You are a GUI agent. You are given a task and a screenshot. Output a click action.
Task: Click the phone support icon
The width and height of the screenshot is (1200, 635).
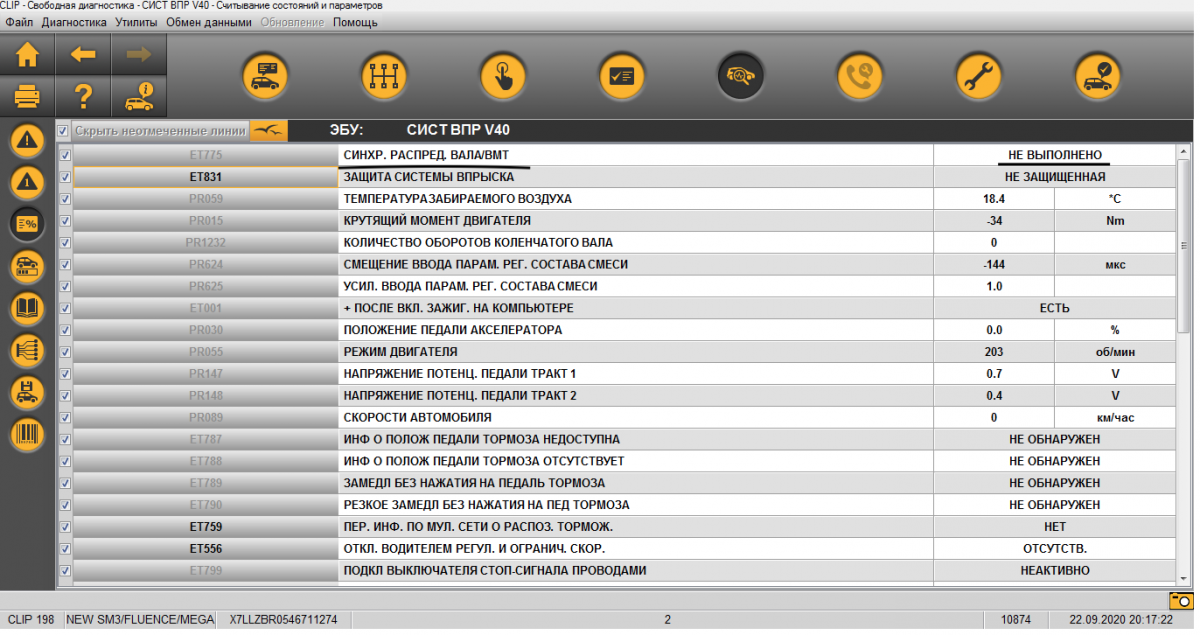pos(860,75)
